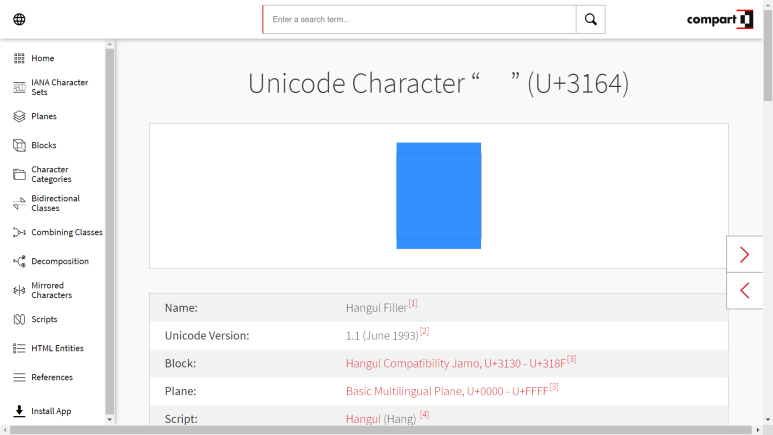Open IANA Character Sets menu item
773x435 pixels.
tap(60, 87)
